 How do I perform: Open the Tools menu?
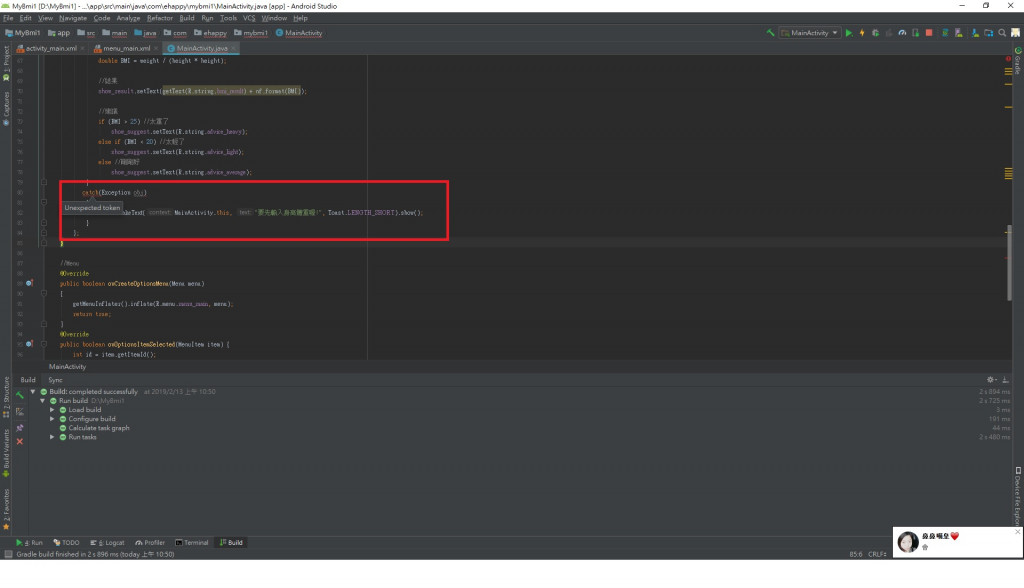point(228,18)
